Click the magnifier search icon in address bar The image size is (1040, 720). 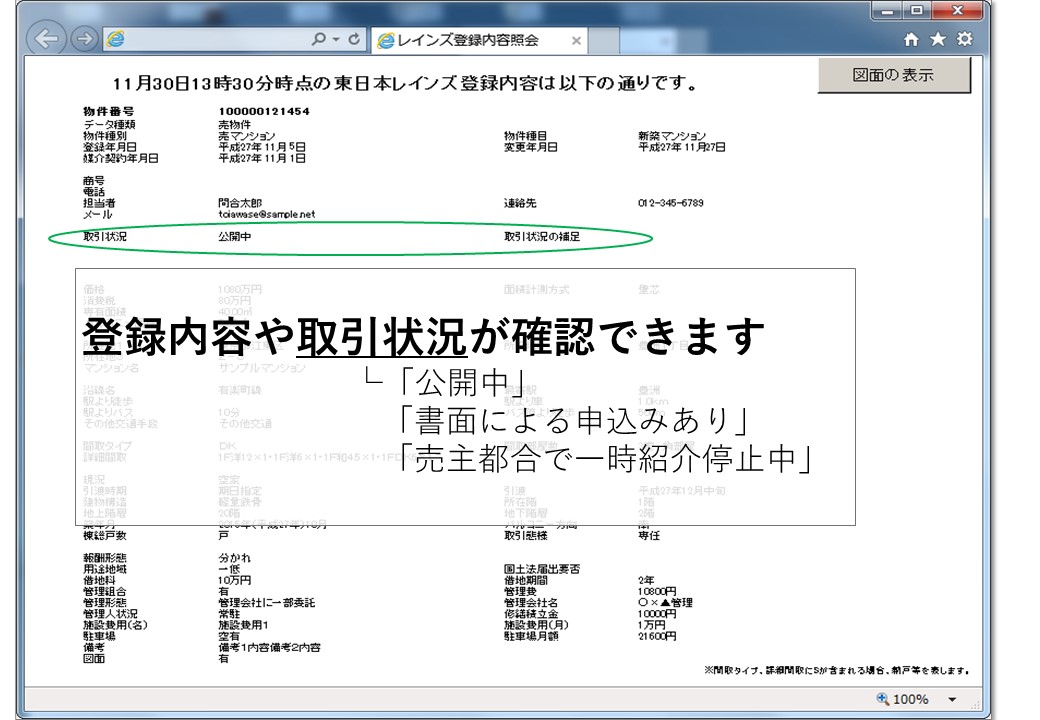319,40
